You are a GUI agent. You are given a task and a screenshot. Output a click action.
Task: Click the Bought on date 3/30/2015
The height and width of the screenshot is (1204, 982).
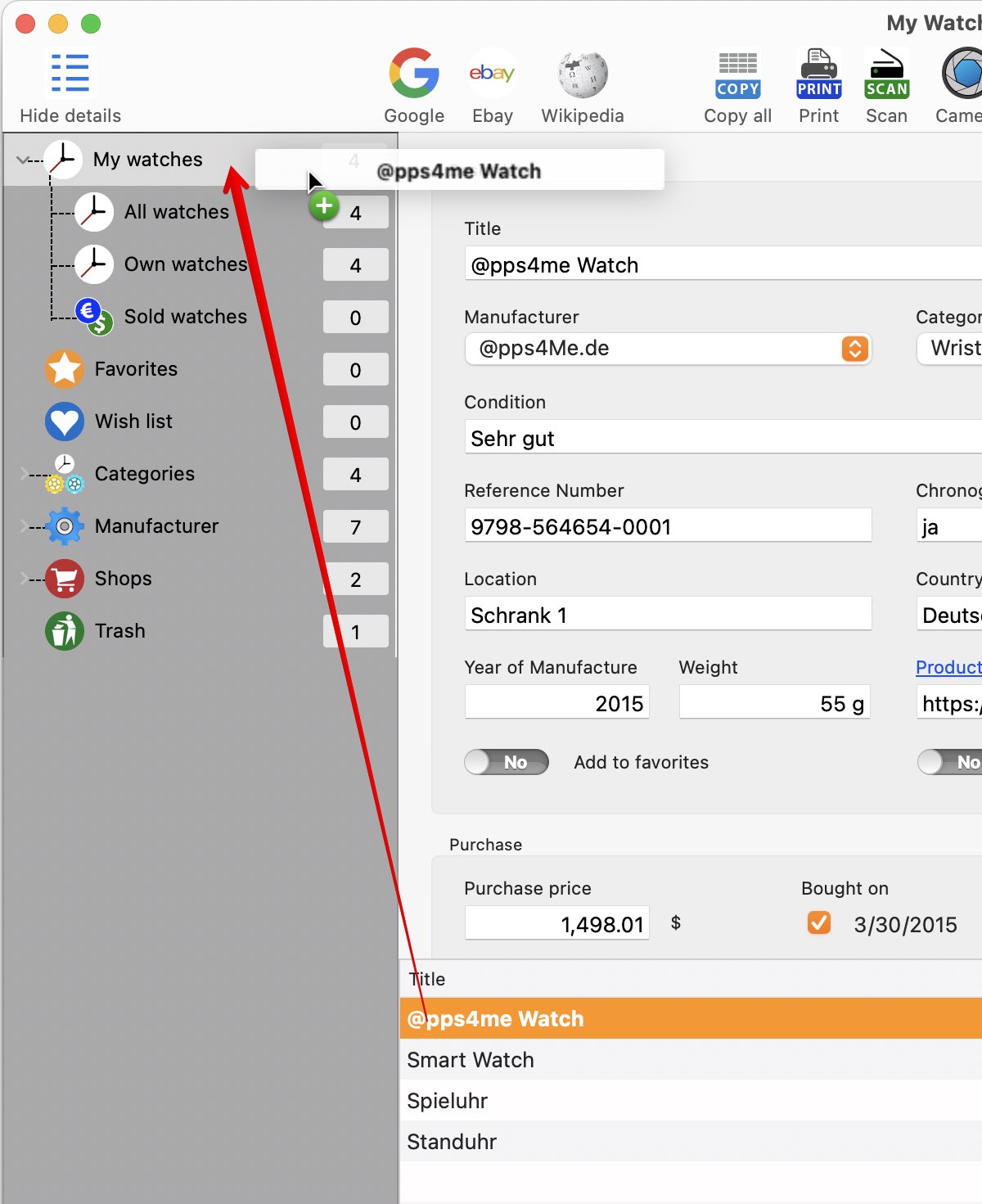(x=905, y=925)
